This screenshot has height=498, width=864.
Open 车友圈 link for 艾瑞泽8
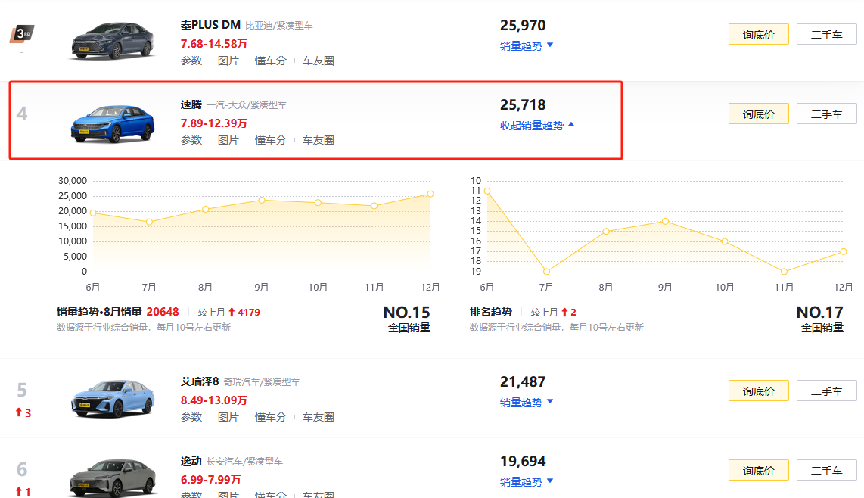(x=318, y=417)
